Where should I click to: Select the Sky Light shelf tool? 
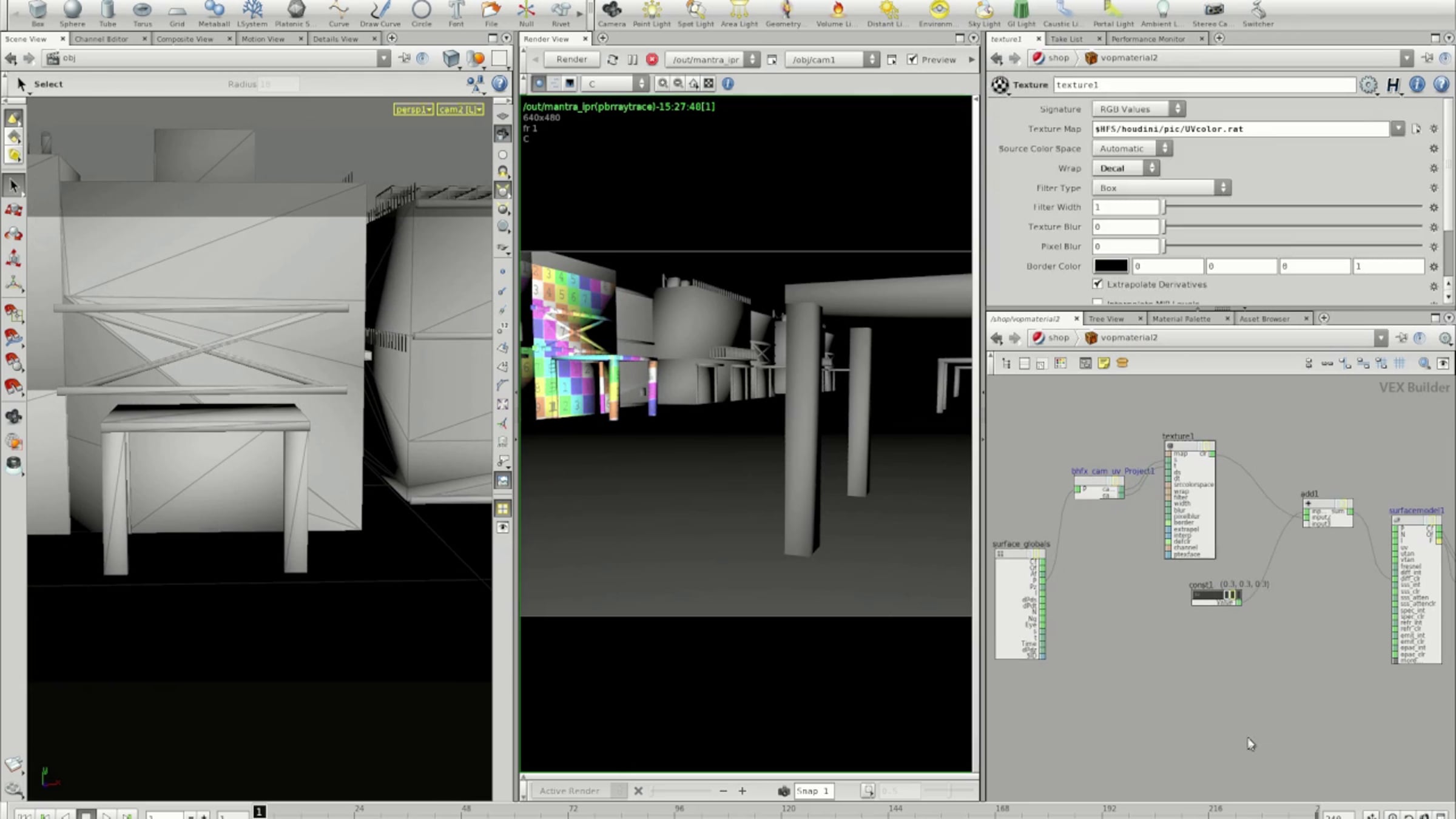point(983,14)
